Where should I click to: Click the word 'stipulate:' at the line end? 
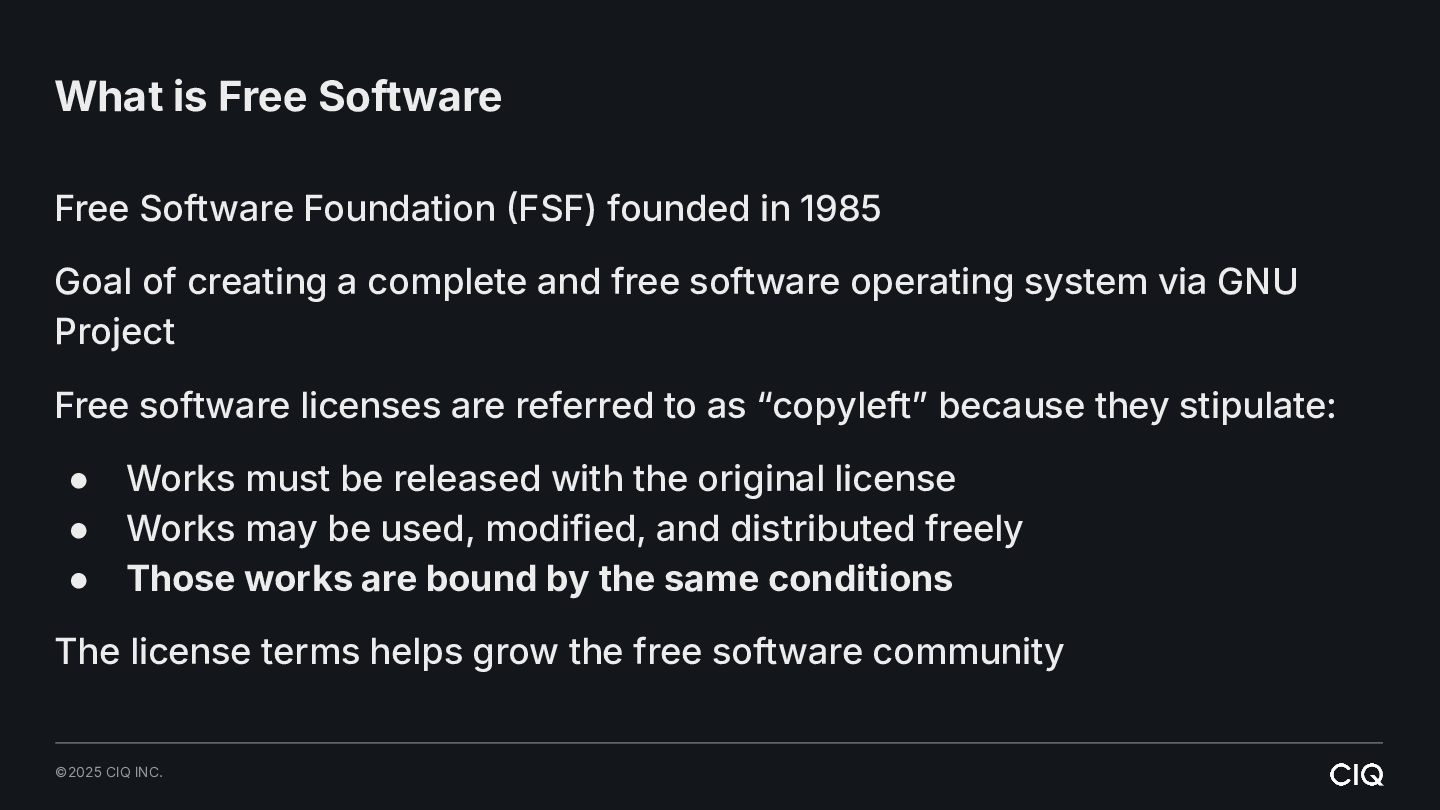1257,405
